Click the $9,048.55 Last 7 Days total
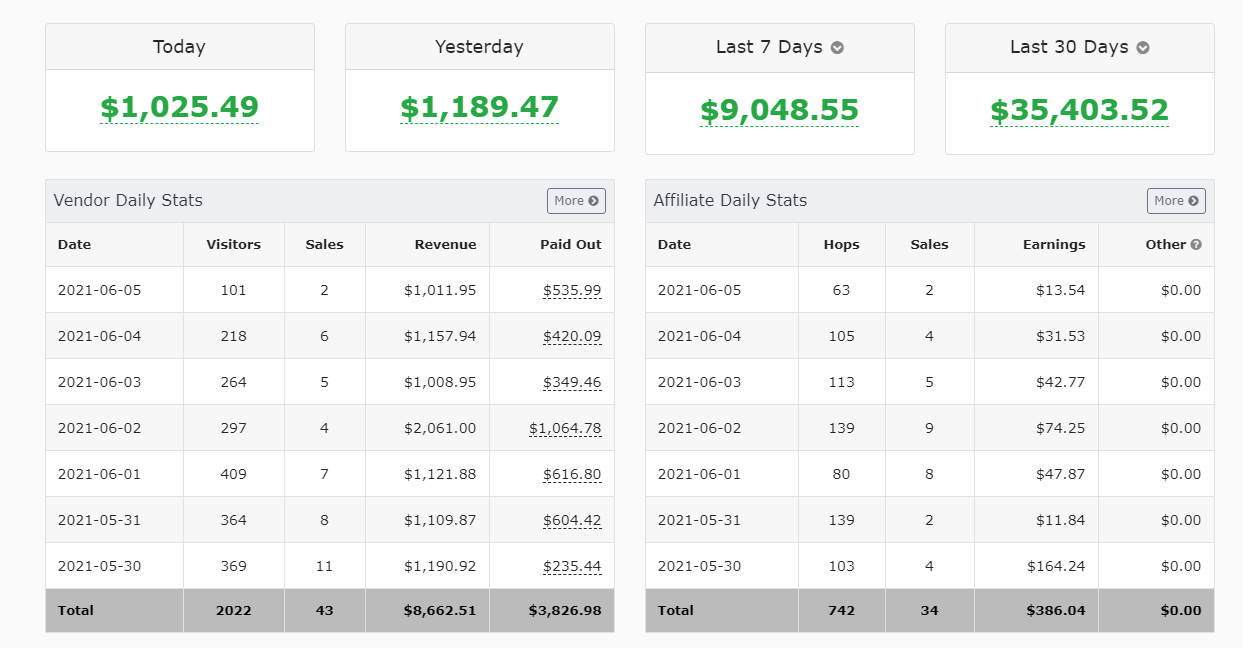 point(779,110)
